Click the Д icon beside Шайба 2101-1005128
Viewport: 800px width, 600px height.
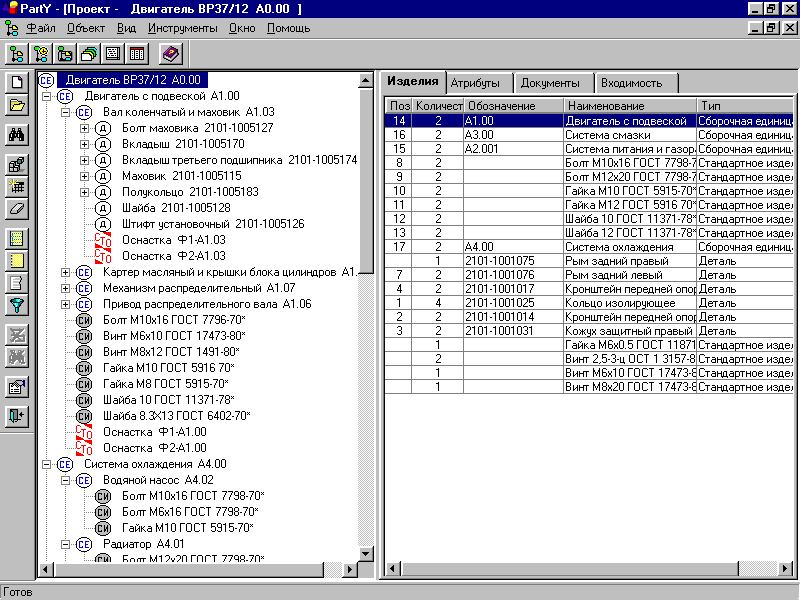[103, 208]
